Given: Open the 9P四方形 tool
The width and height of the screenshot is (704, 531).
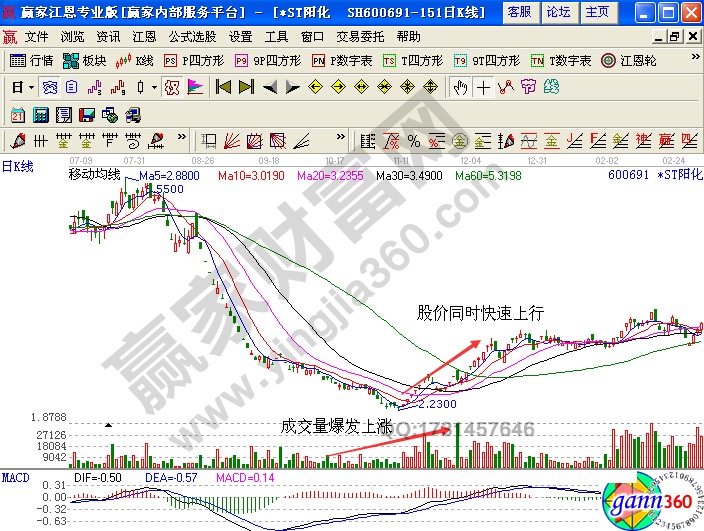Looking at the screenshot, I should click(268, 61).
